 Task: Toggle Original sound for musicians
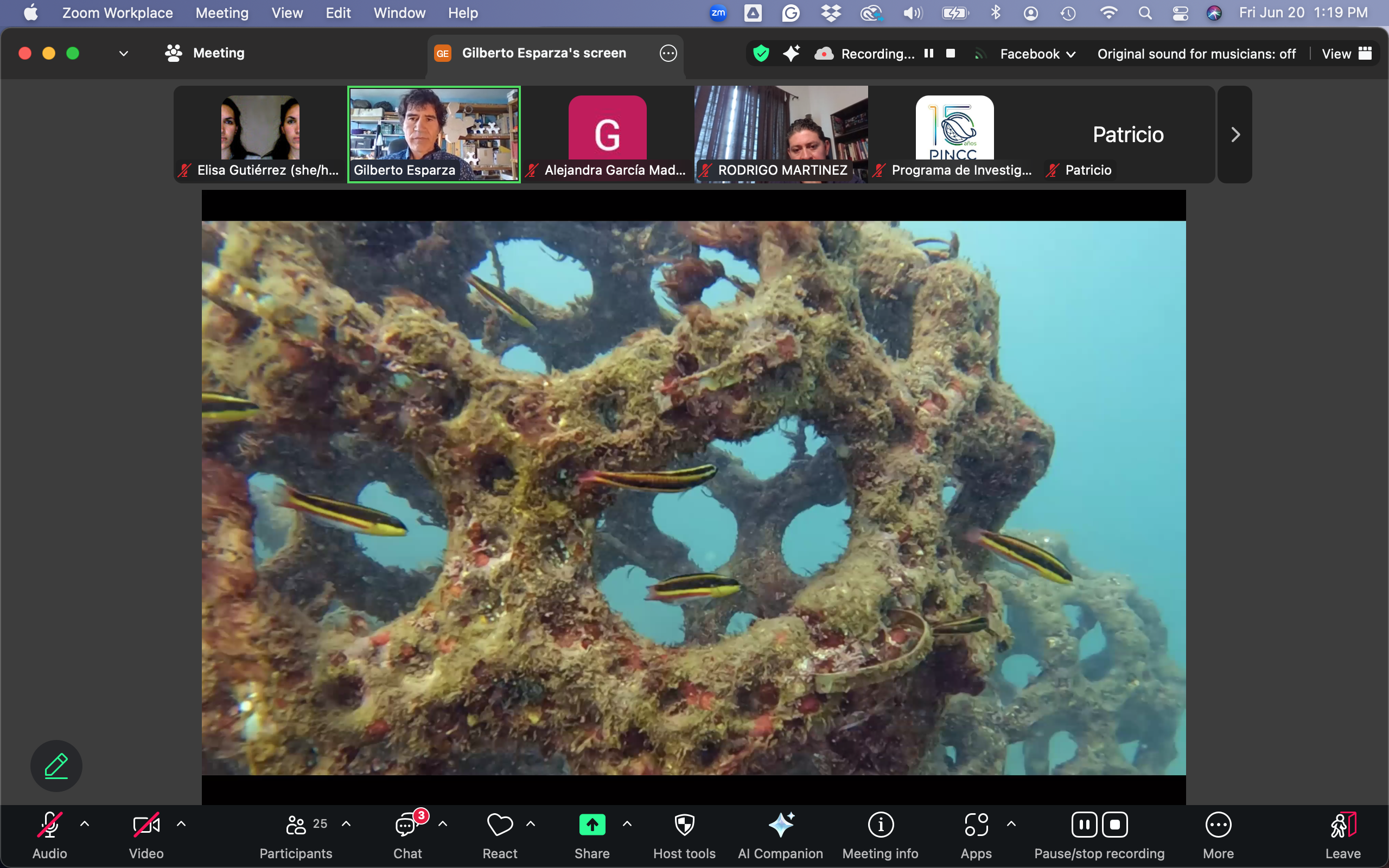(x=1196, y=54)
